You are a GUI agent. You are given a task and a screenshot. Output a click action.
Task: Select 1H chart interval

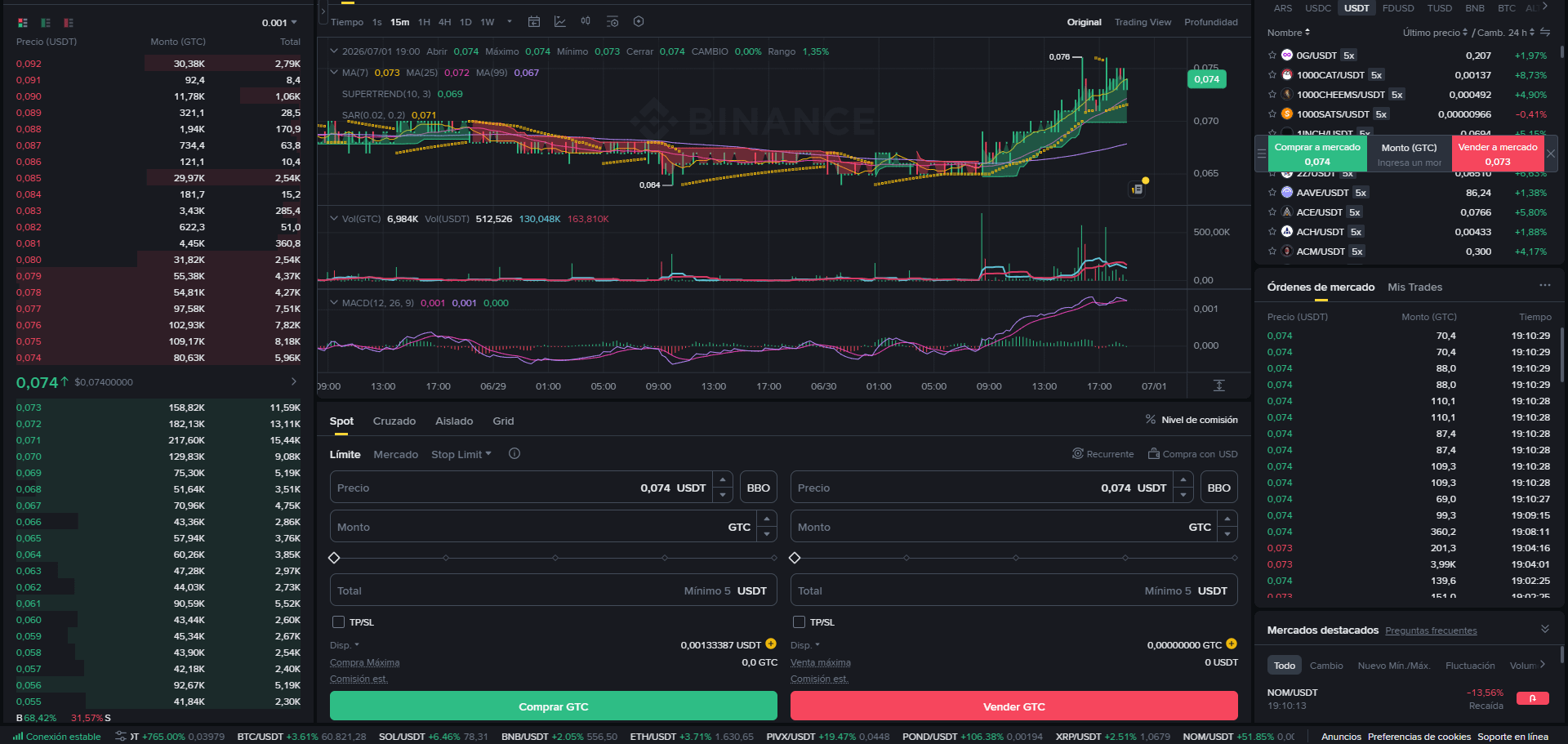[x=424, y=22]
